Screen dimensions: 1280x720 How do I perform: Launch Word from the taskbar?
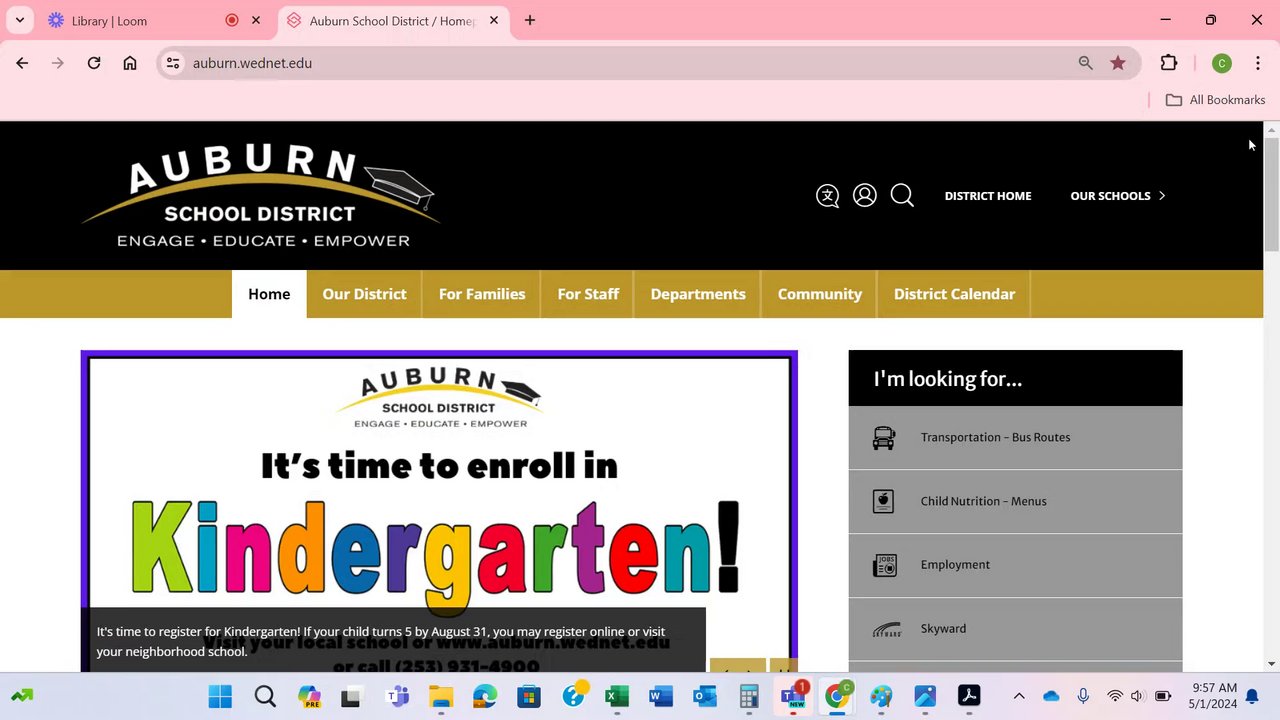point(661,696)
